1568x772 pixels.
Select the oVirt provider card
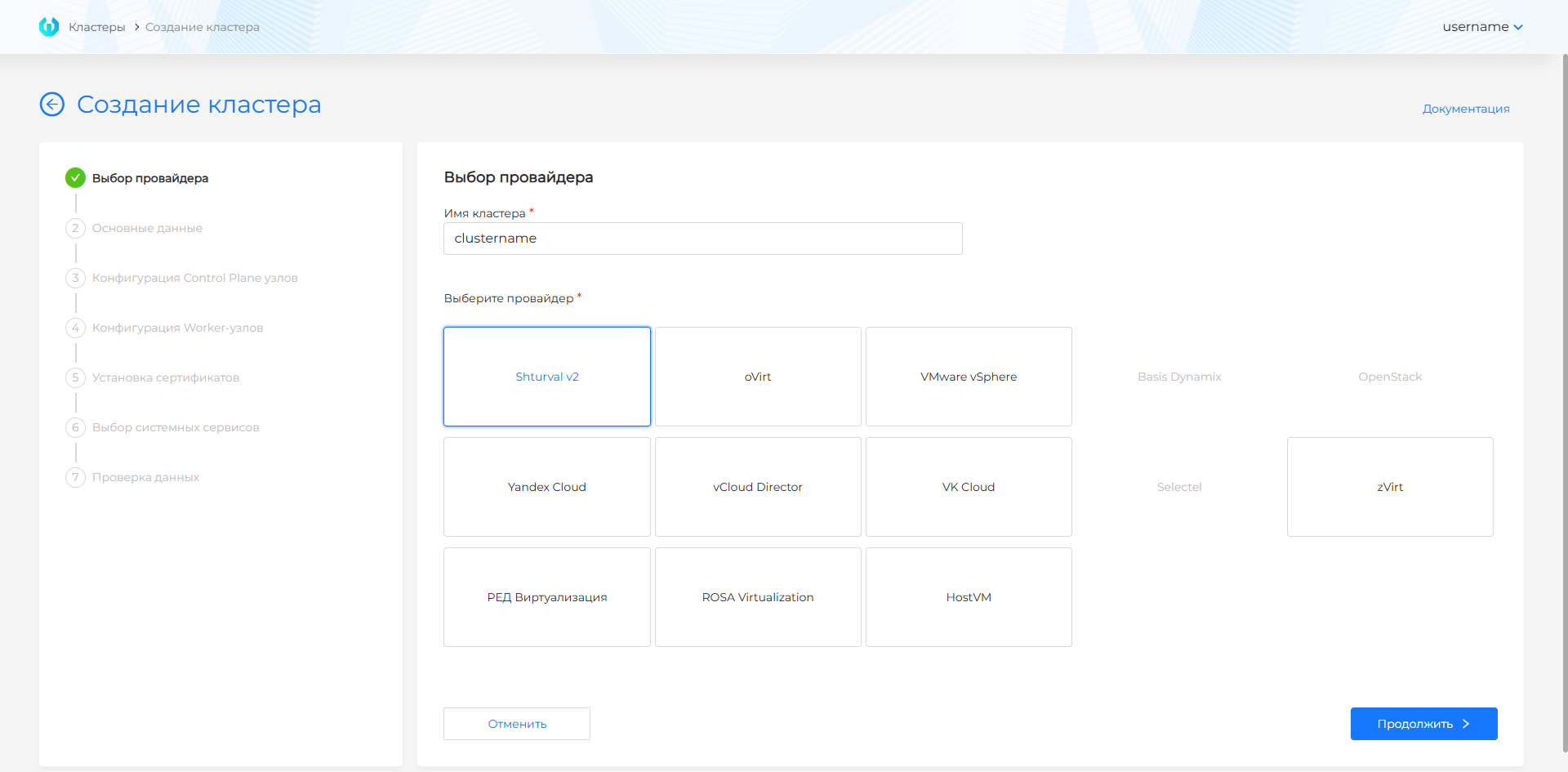pos(758,377)
